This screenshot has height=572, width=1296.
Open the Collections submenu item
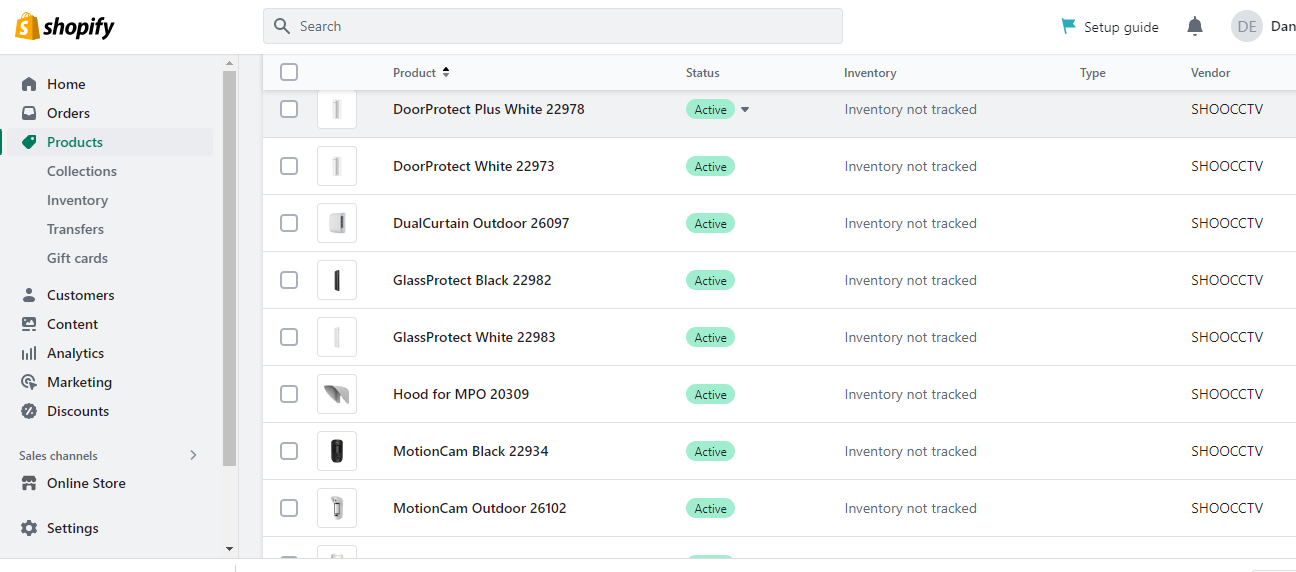[82, 171]
